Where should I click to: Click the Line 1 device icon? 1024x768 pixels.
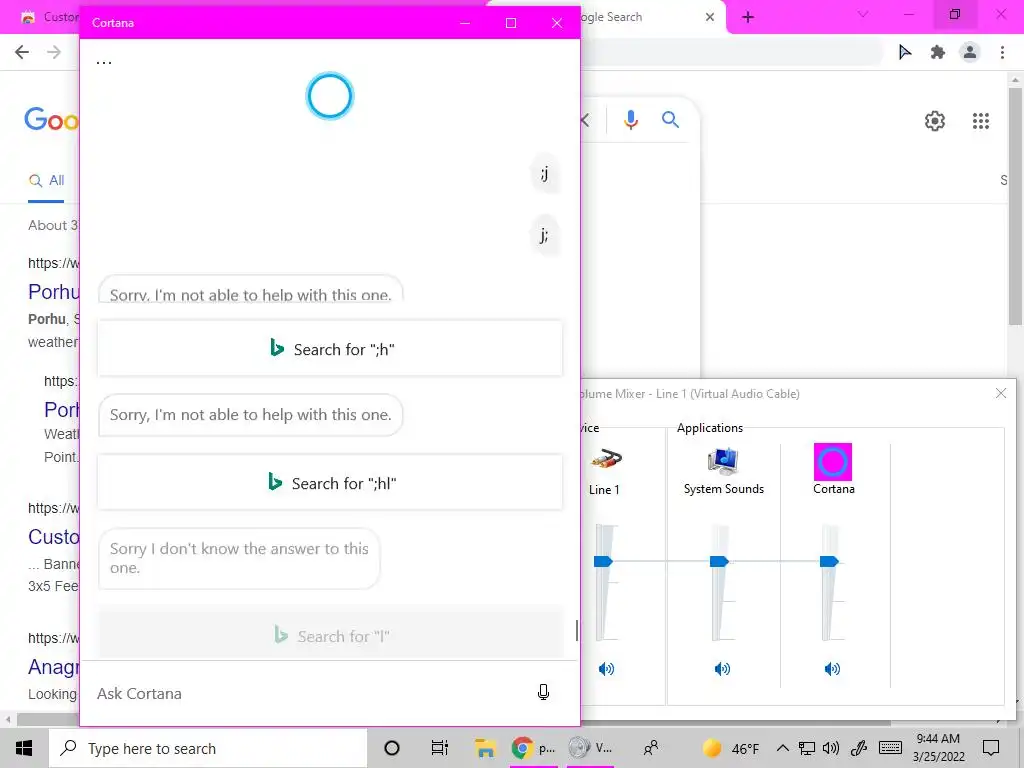click(605, 460)
